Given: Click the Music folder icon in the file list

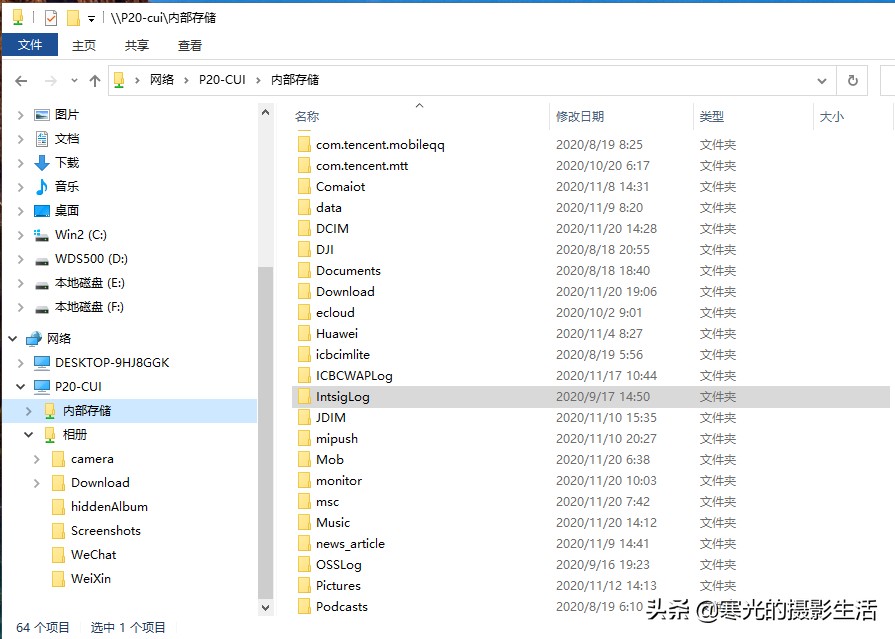Looking at the screenshot, I should [306, 523].
